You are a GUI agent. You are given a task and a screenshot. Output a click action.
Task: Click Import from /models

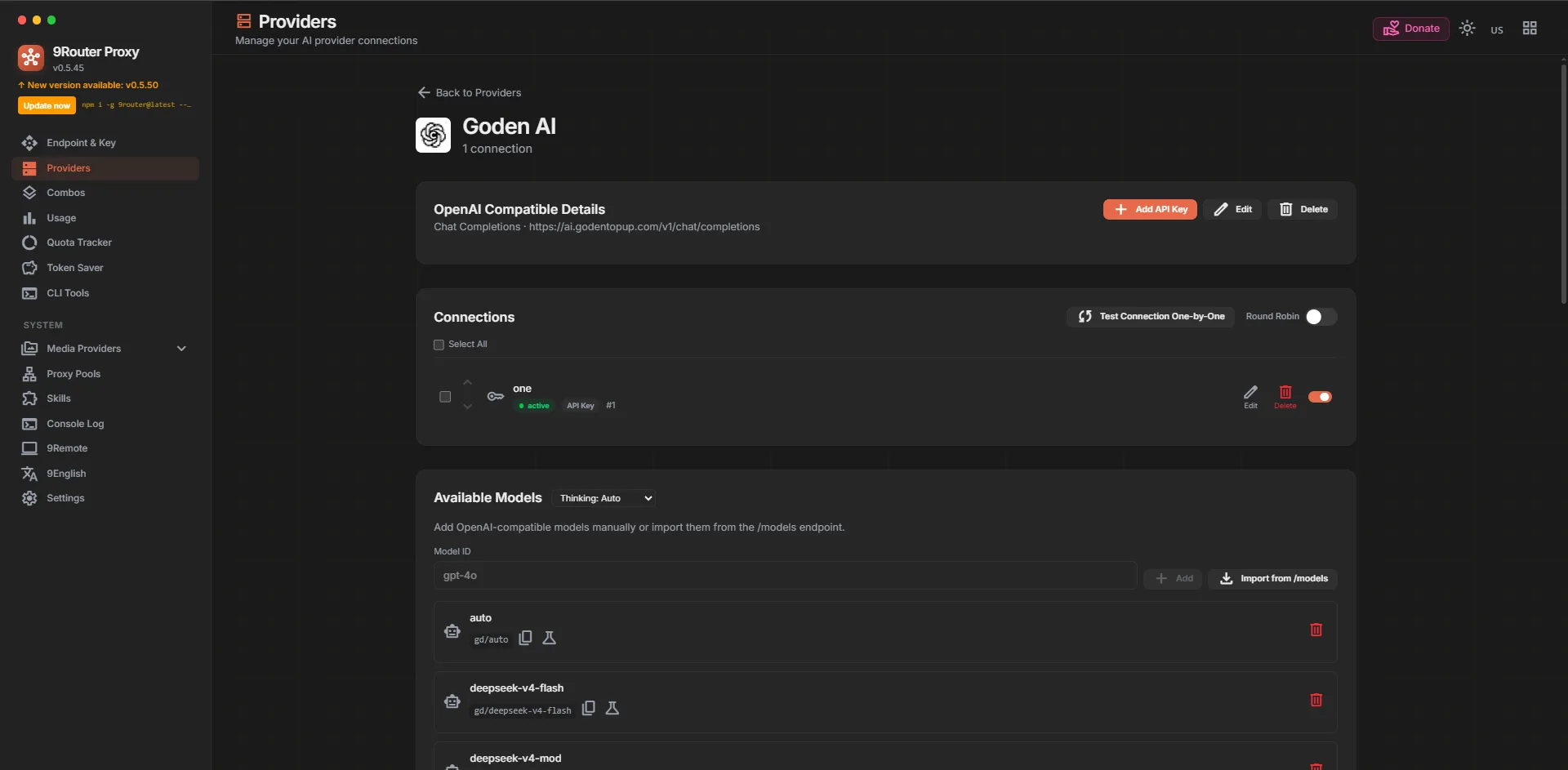(1272, 578)
